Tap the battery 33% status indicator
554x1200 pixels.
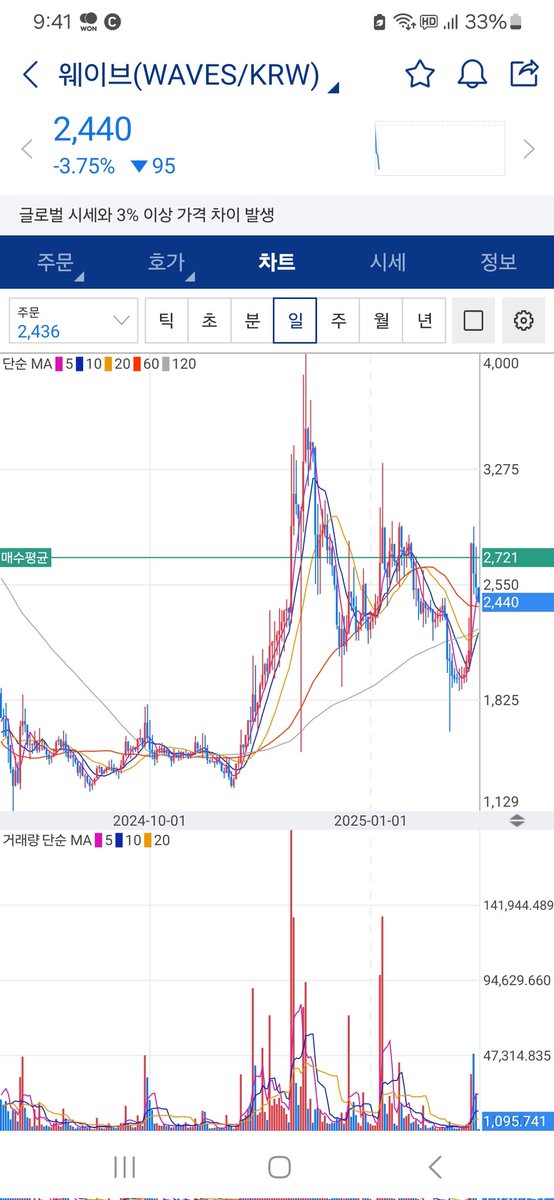coord(496,21)
